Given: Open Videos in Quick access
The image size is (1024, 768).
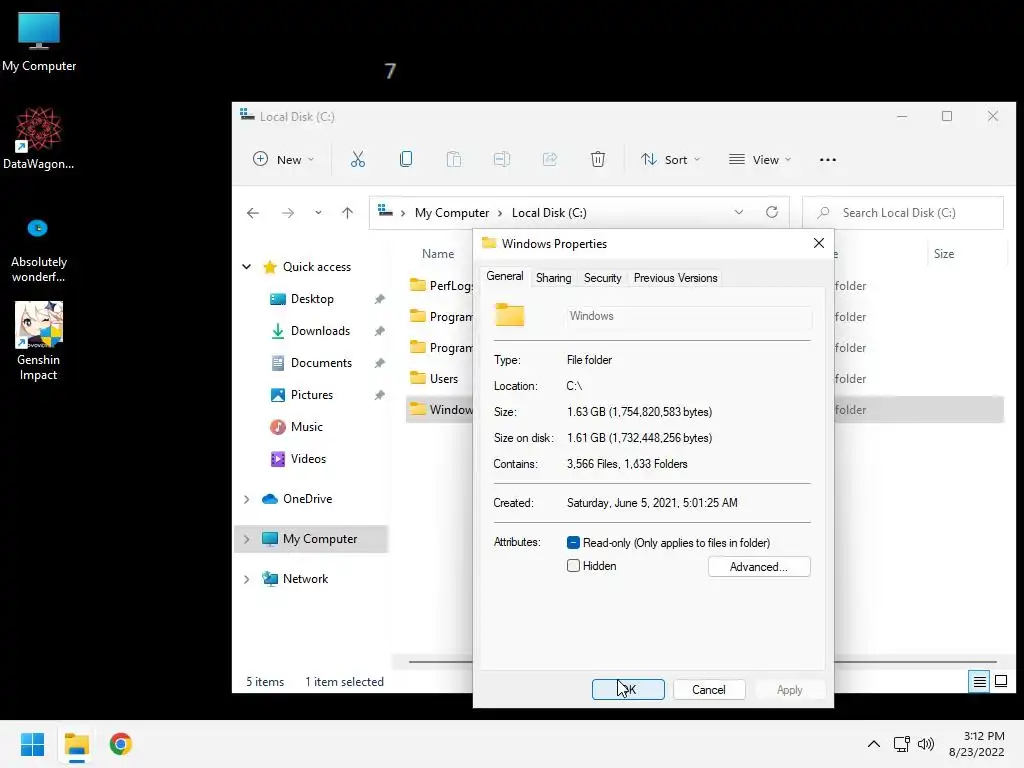Looking at the screenshot, I should (308, 459).
